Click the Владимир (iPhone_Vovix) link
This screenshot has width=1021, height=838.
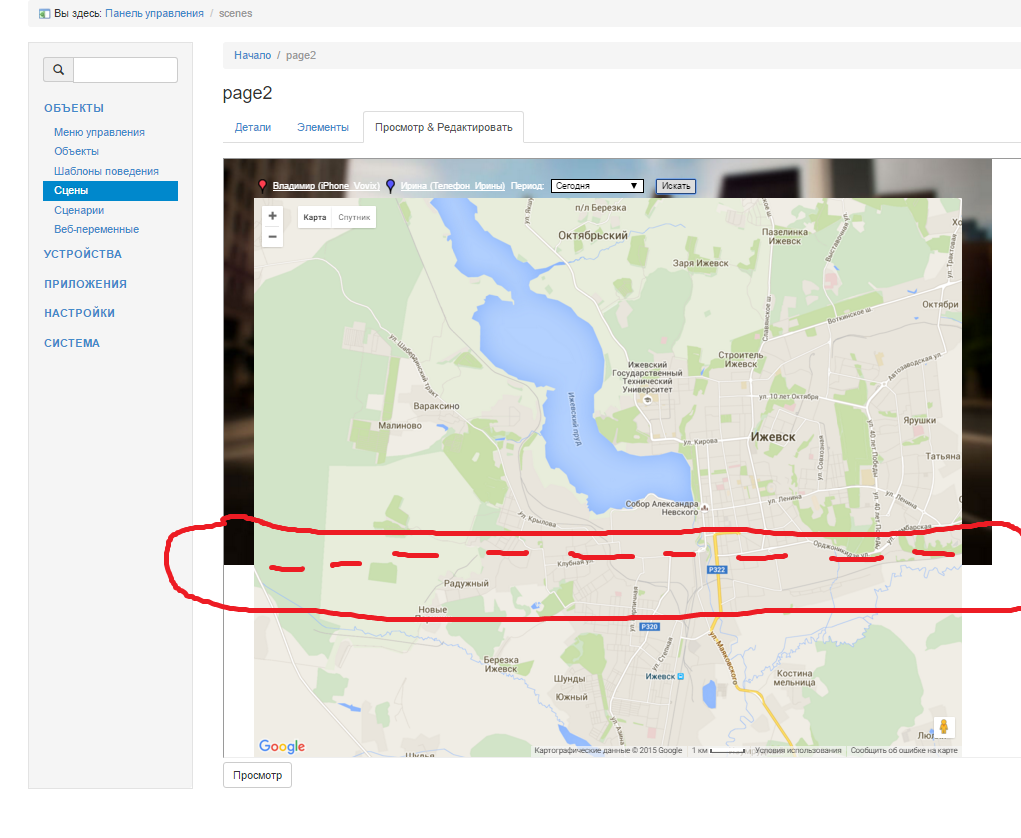pyautogui.click(x=326, y=186)
